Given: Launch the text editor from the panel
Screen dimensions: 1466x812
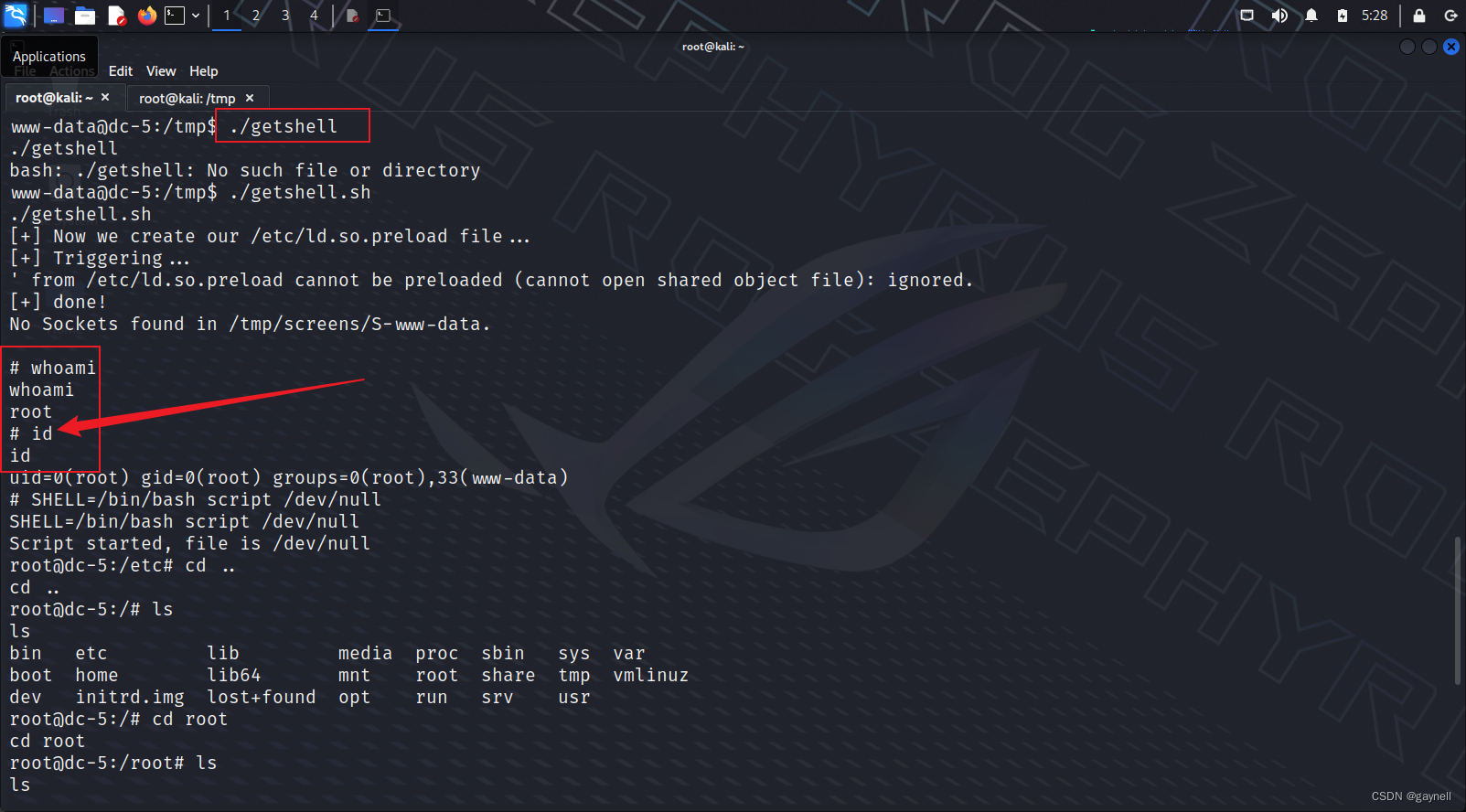Looking at the screenshot, I should pos(116,16).
